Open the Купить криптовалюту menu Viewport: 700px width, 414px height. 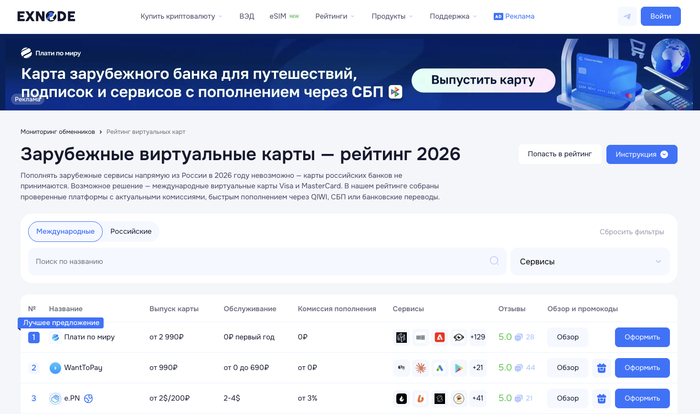[x=181, y=16]
